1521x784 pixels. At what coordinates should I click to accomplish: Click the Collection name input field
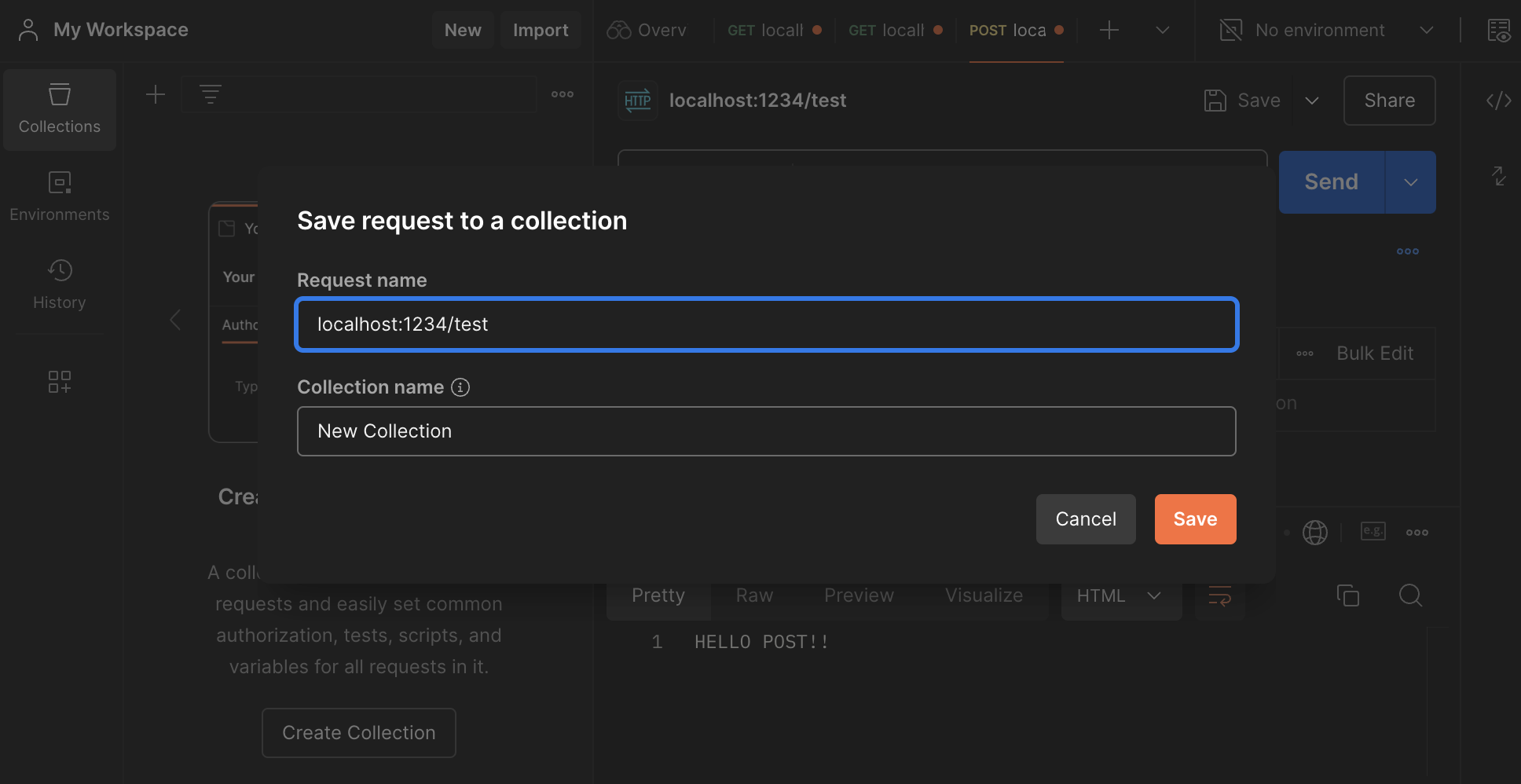766,431
